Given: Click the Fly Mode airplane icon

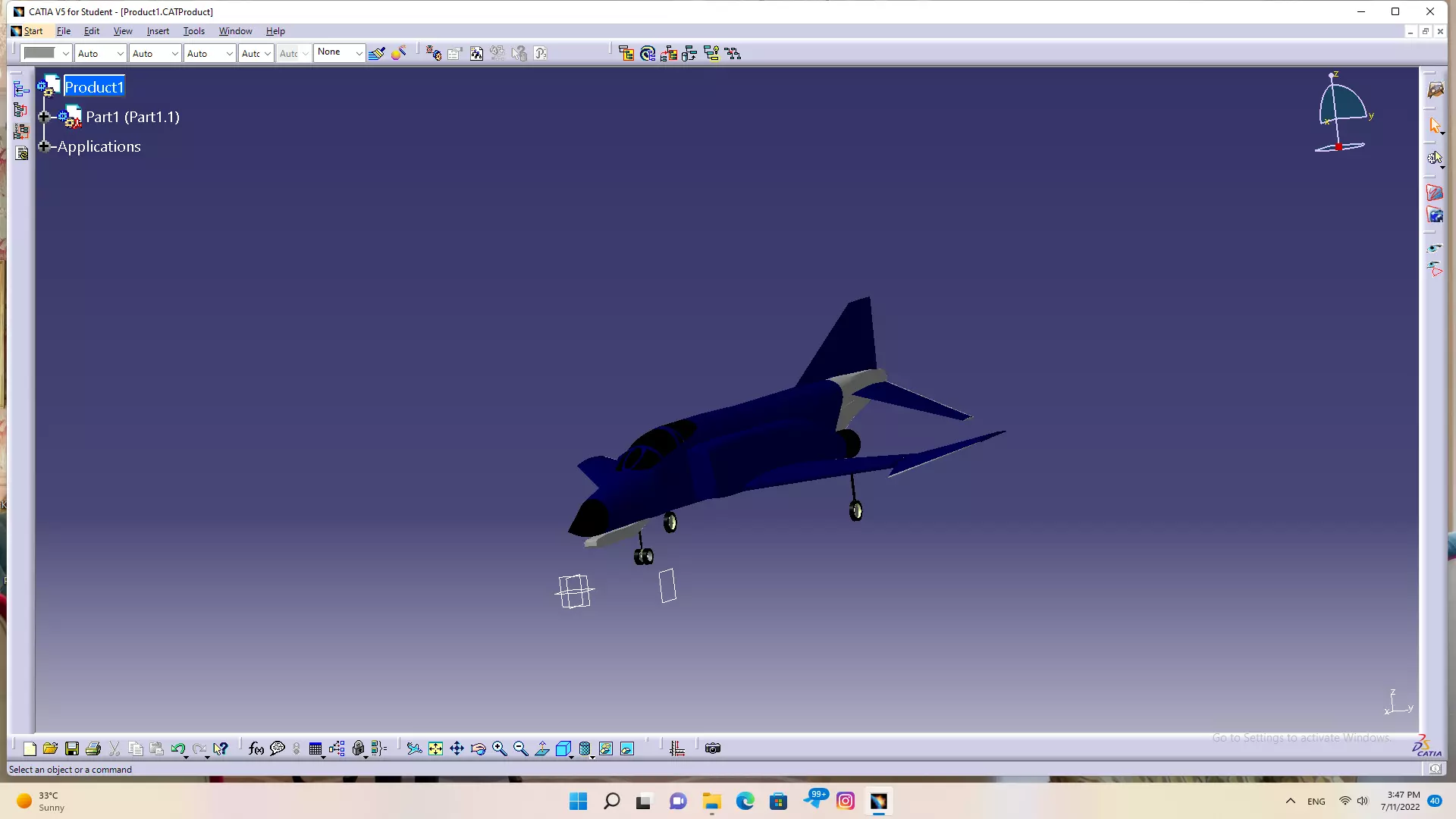Looking at the screenshot, I should 414,748.
